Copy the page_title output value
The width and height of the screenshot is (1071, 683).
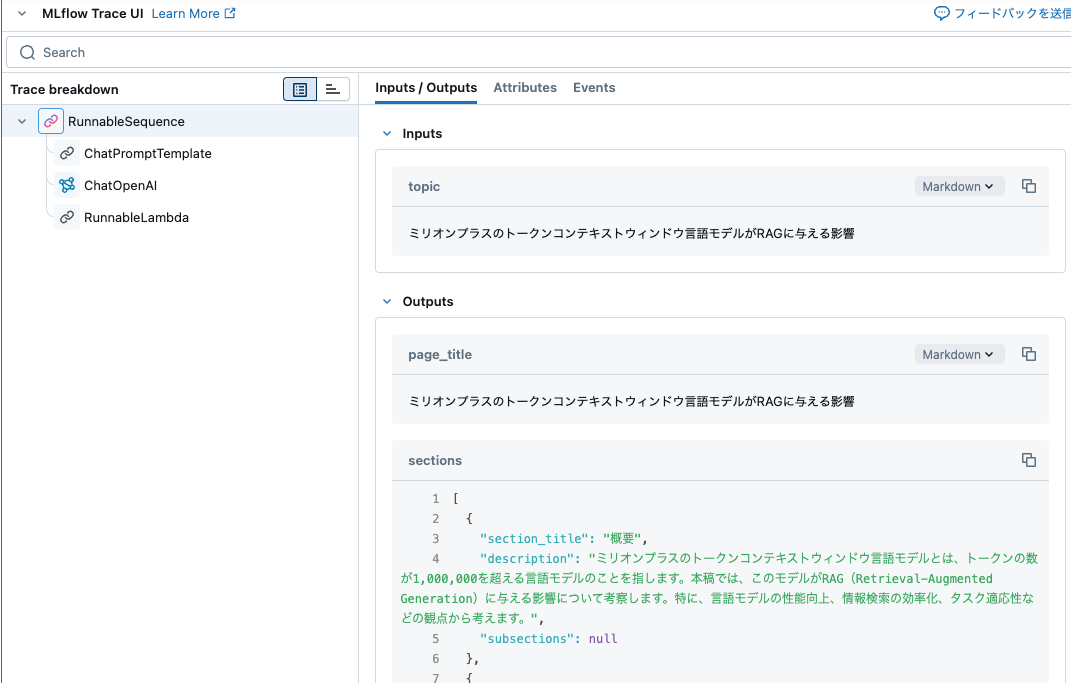pyautogui.click(x=1028, y=354)
